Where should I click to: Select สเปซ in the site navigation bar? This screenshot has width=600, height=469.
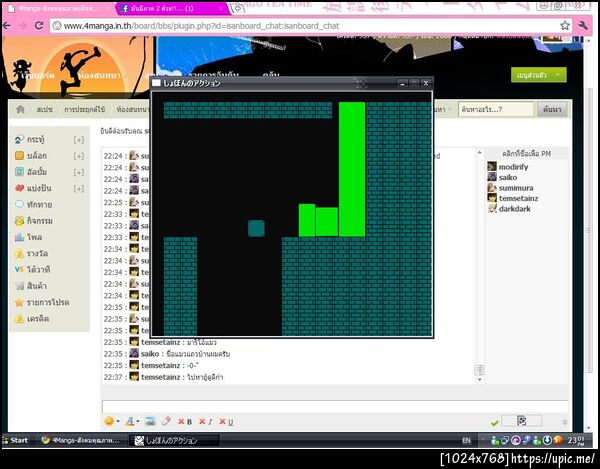click(x=45, y=109)
